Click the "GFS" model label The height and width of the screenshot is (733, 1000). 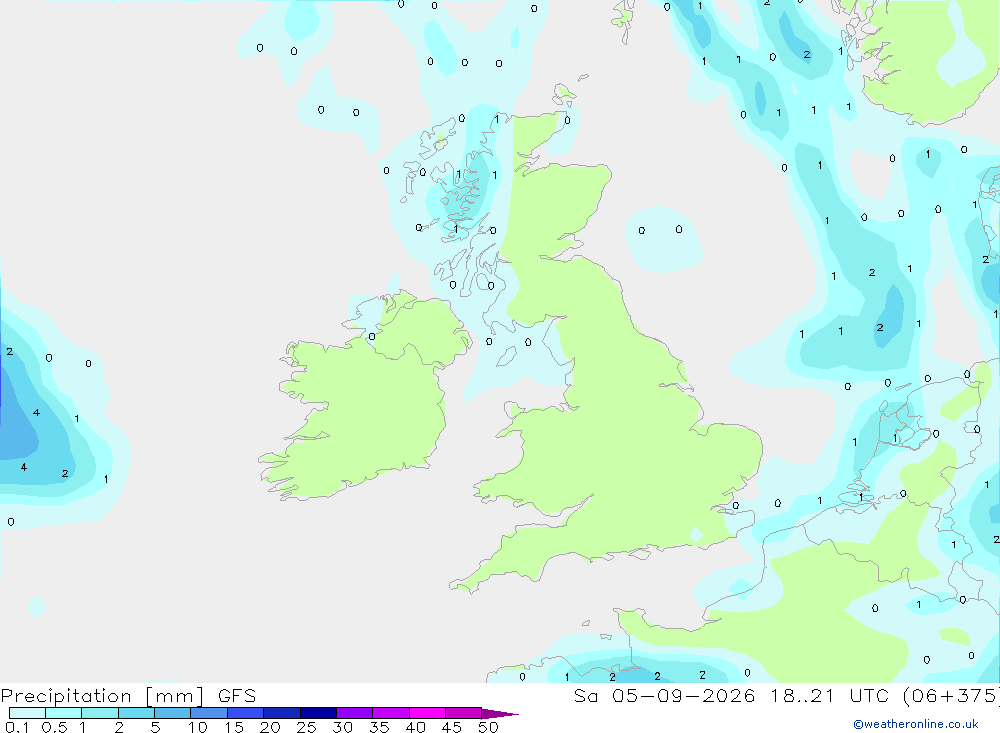(x=237, y=696)
